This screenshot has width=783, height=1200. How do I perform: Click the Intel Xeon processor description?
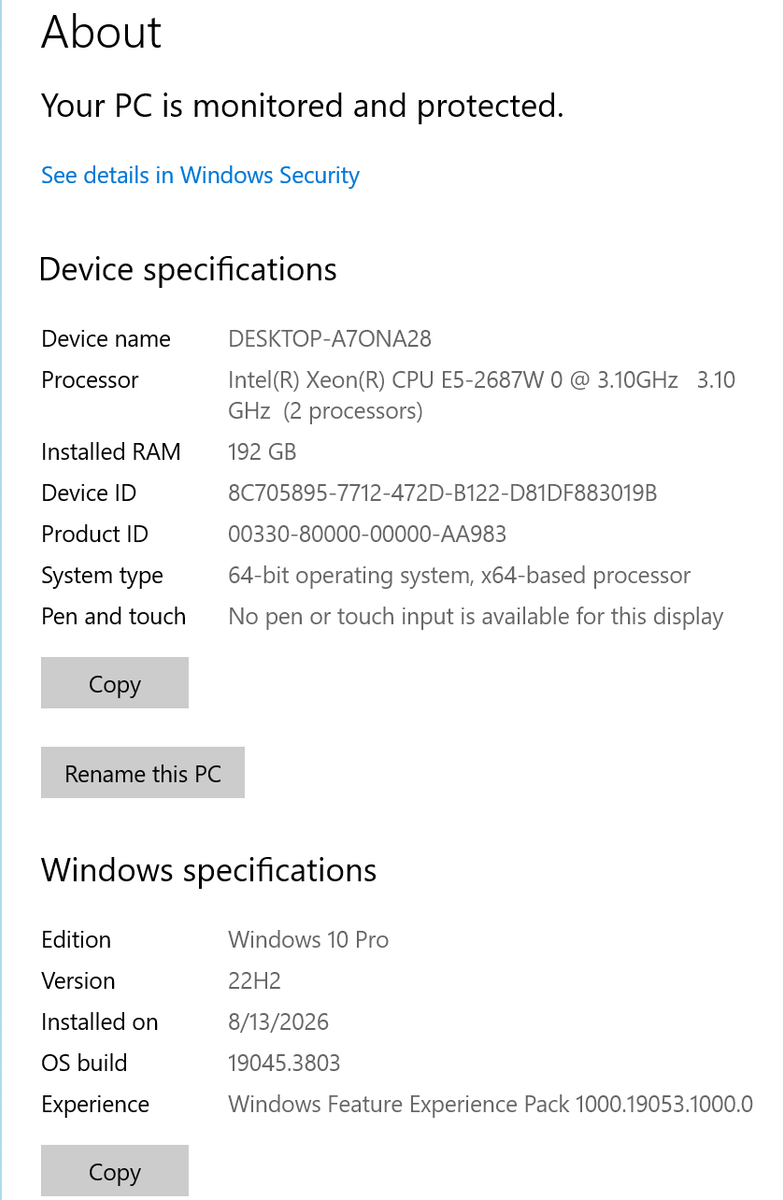click(x=482, y=395)
